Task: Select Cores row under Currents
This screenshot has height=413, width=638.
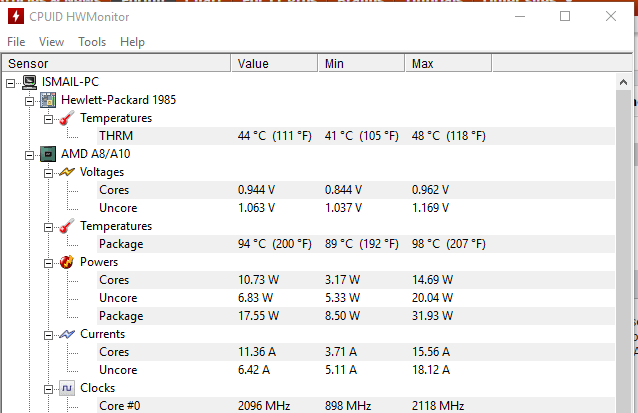Action: pos(356,352)
